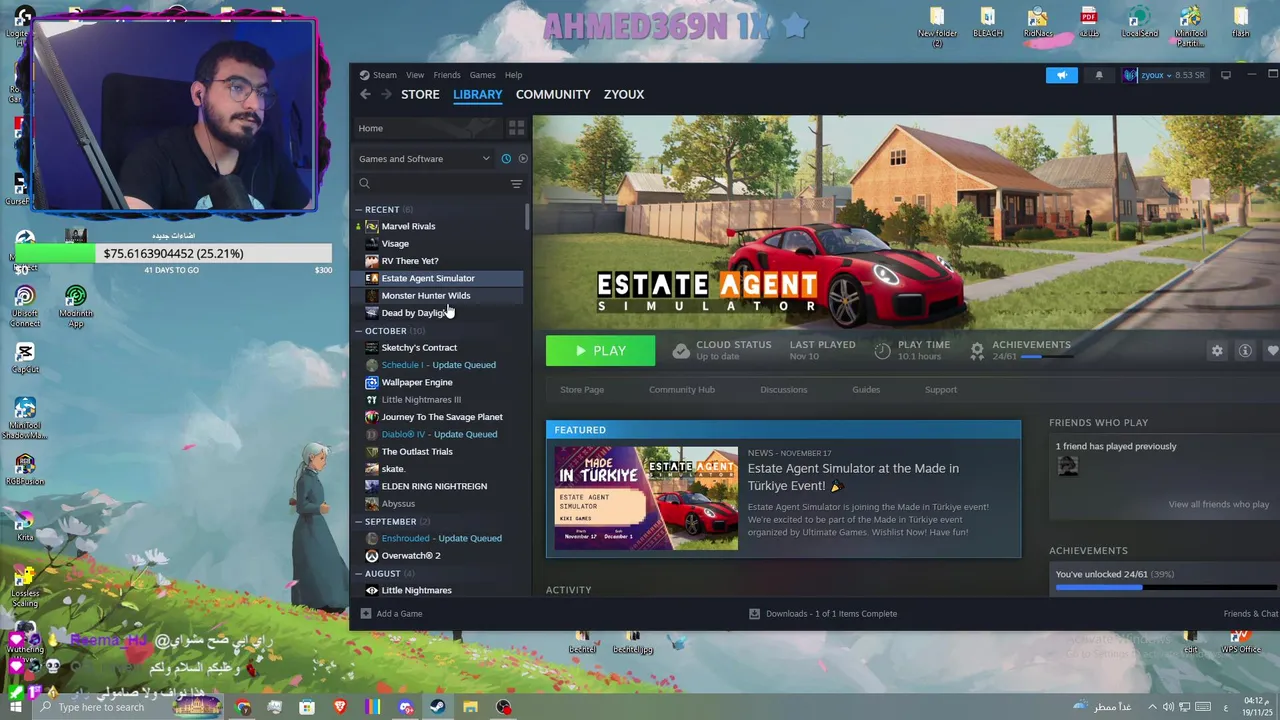Click the Steam announcements megaphone button
Screen dimensions: 1280x720
point(1062,75)
